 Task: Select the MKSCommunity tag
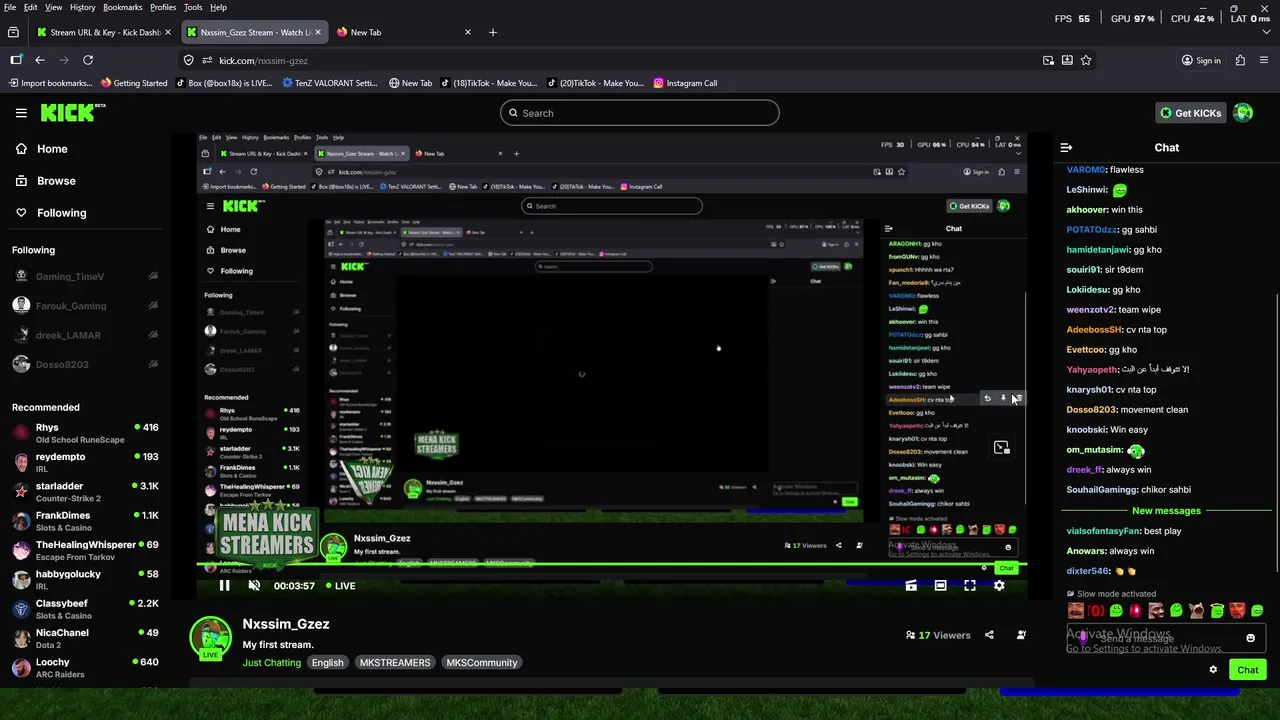(x=482, y=663)
